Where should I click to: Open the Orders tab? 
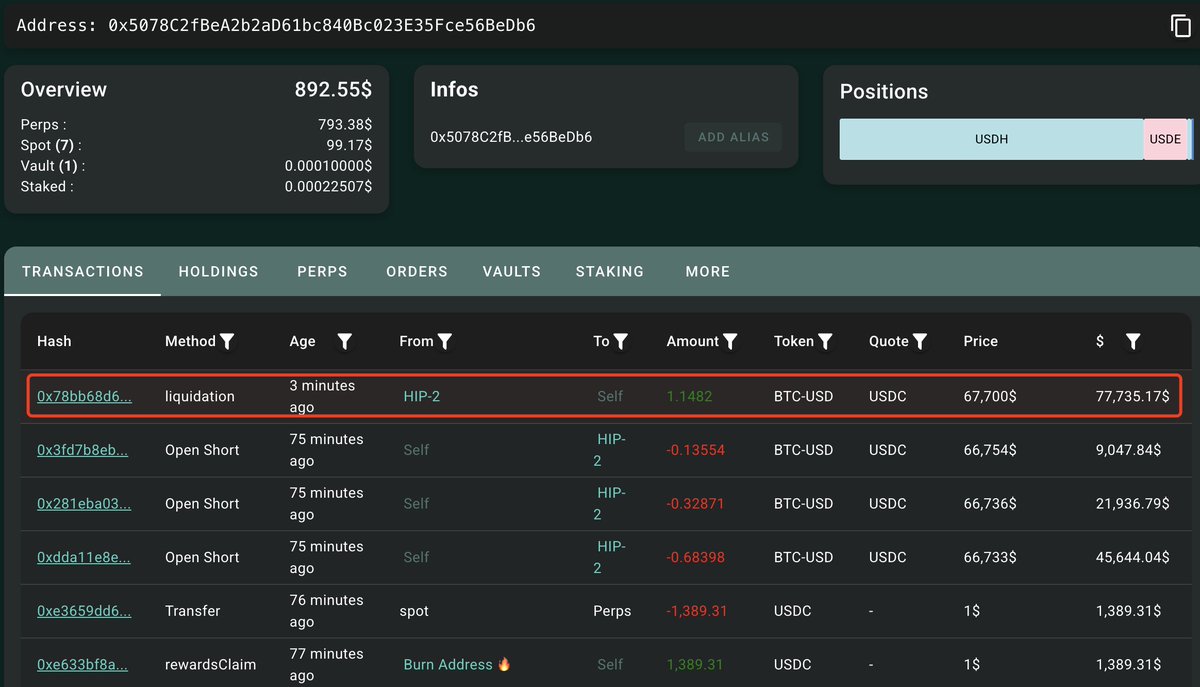tap(417, 272)
